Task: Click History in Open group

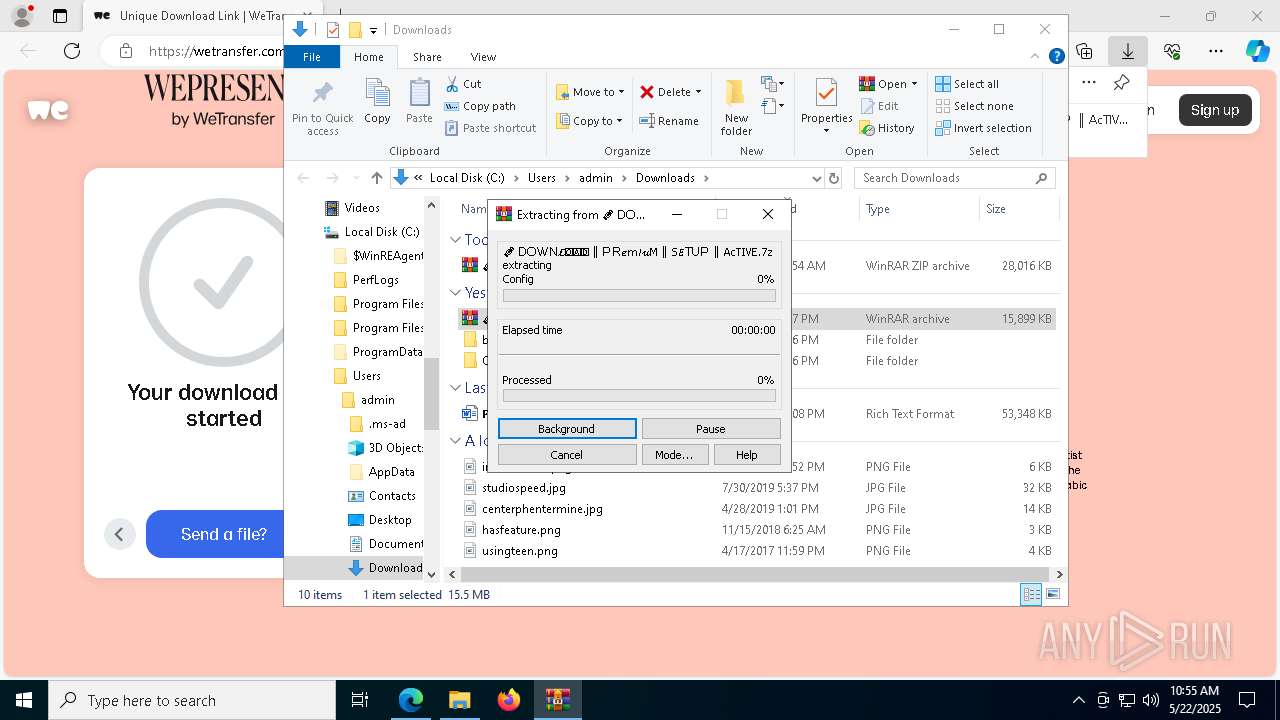Action: [887, 128]
